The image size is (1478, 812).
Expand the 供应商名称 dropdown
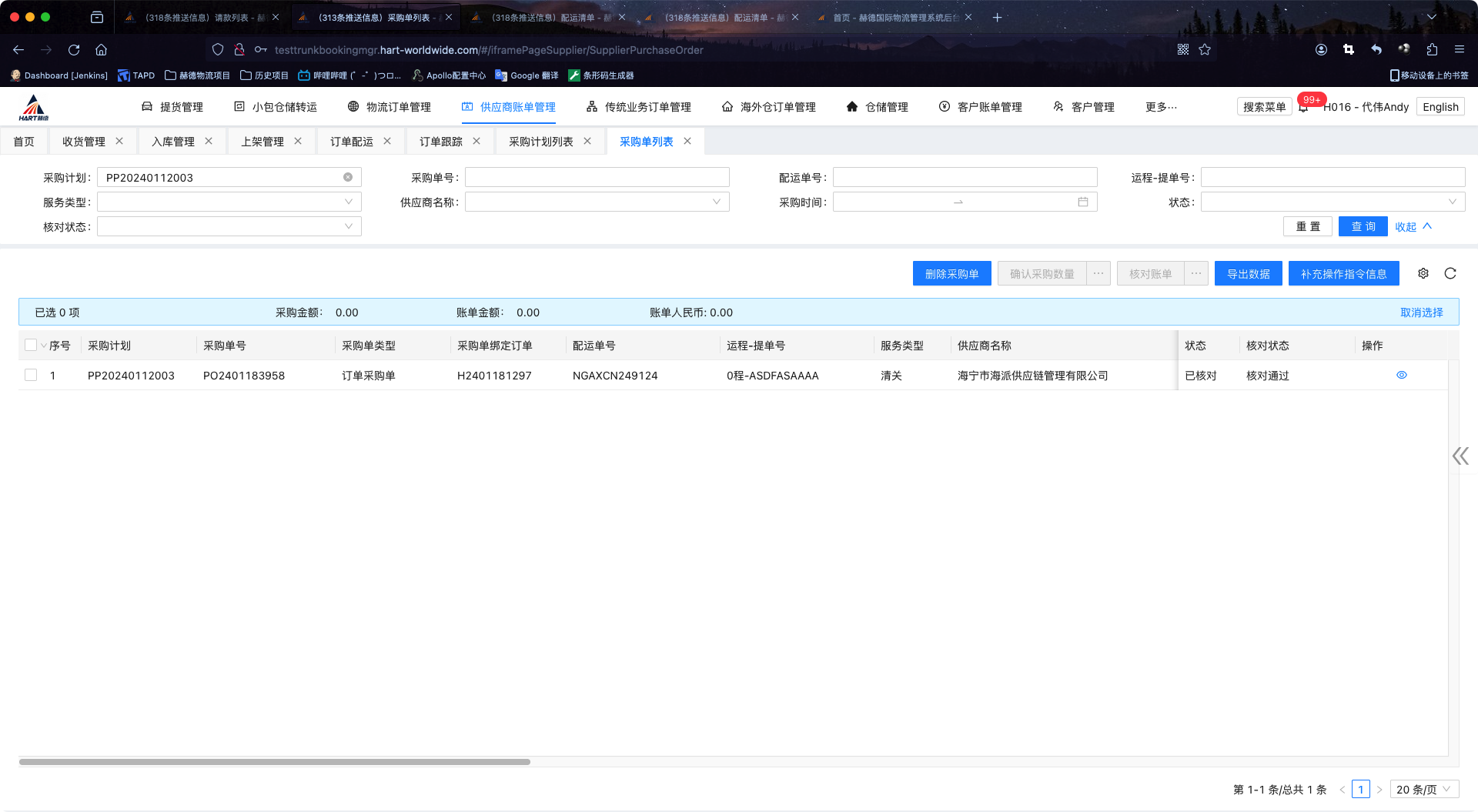coord(597,202)
